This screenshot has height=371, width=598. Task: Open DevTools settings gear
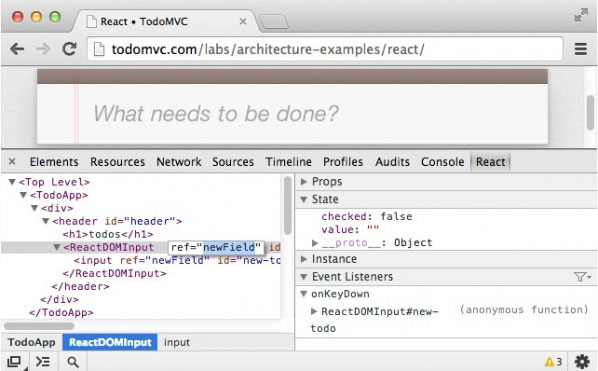click(x=582, y=361)
